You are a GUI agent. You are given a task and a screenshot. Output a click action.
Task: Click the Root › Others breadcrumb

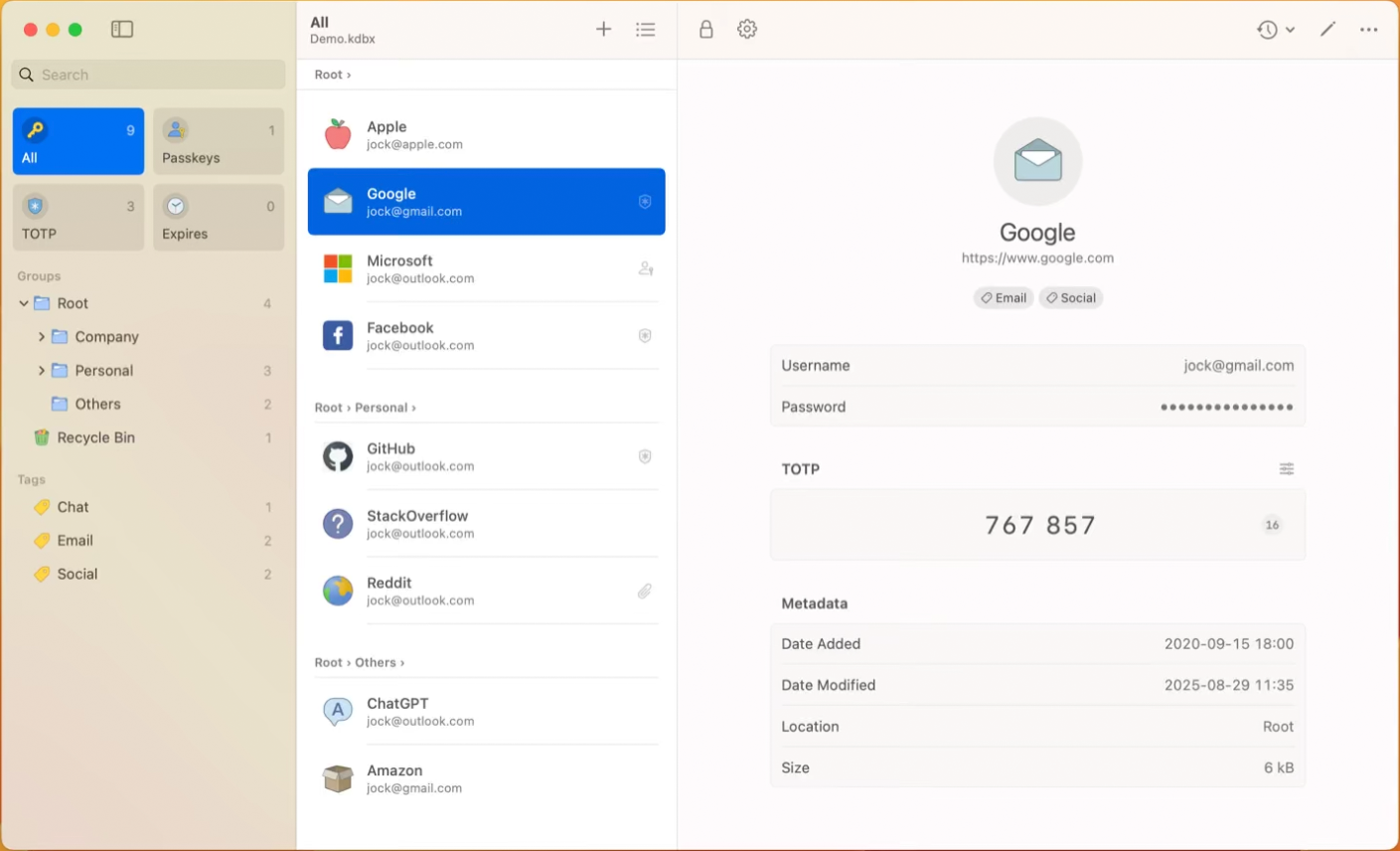(x=359, y=662)
